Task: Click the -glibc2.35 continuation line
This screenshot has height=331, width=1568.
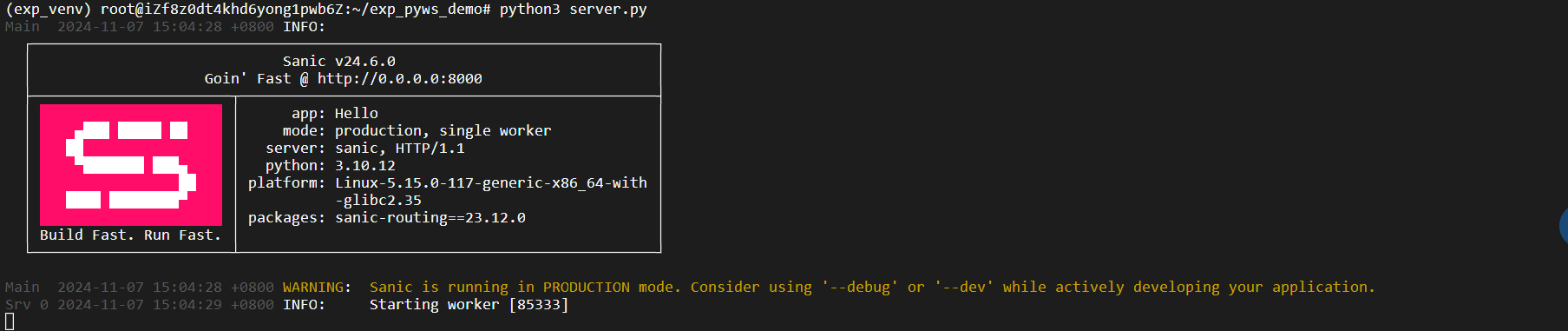Action: pos(378,200)
